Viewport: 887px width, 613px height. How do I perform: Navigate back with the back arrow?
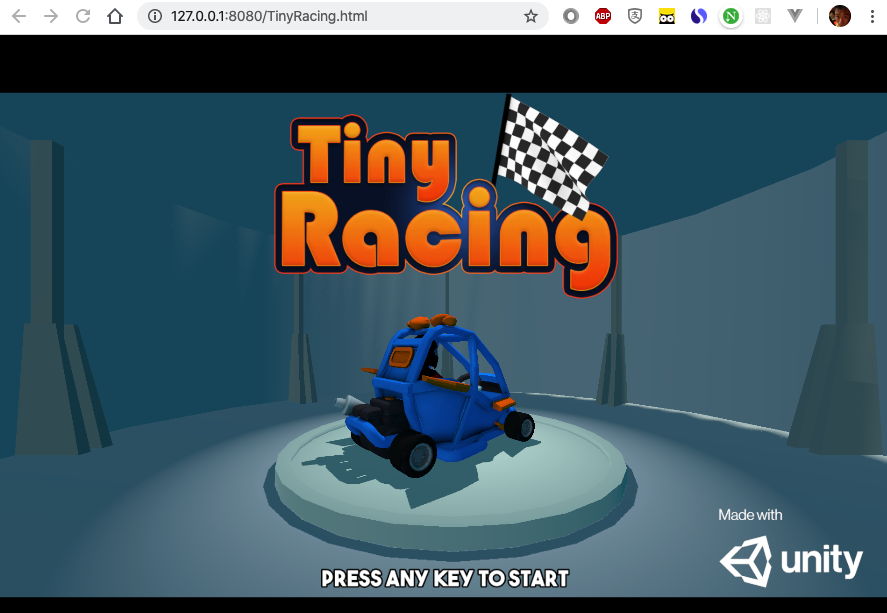point(20,17)
